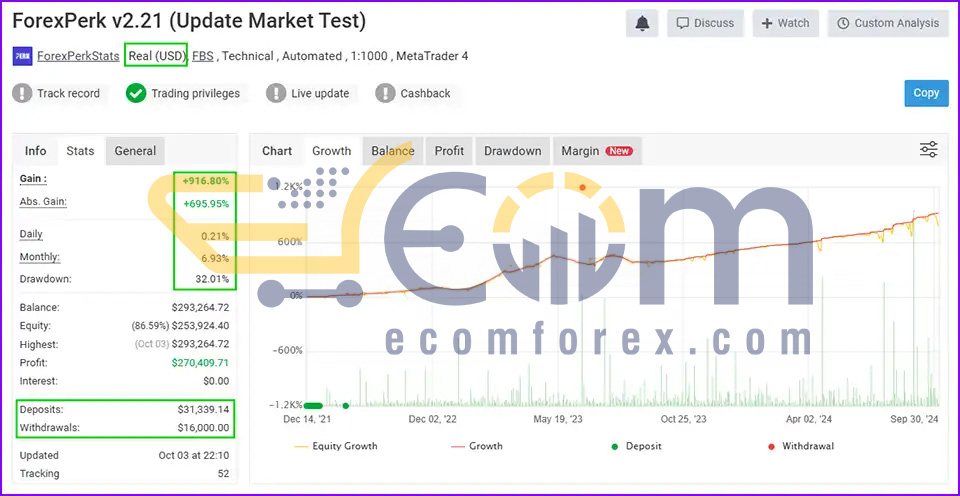Screen dimensions: 960x496
Task: Toggle the Deposit legend series
Action: 637,446
